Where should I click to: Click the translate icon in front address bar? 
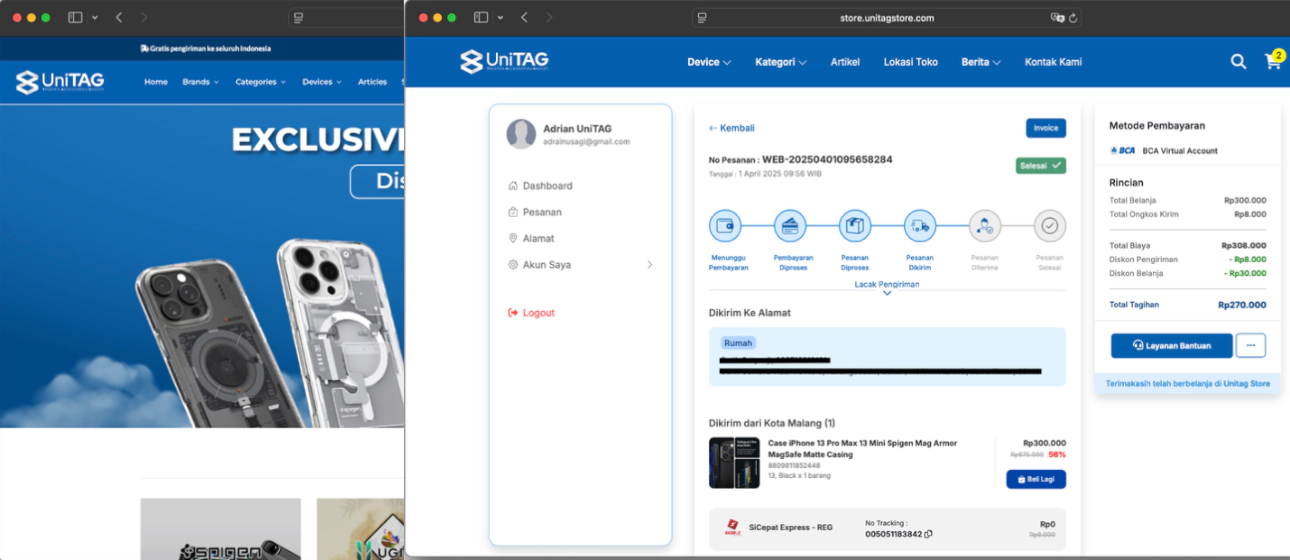pos(1057,18)
